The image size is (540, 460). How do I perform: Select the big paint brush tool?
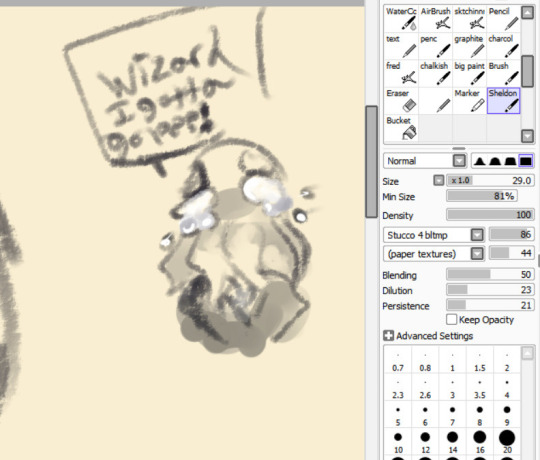469,73
